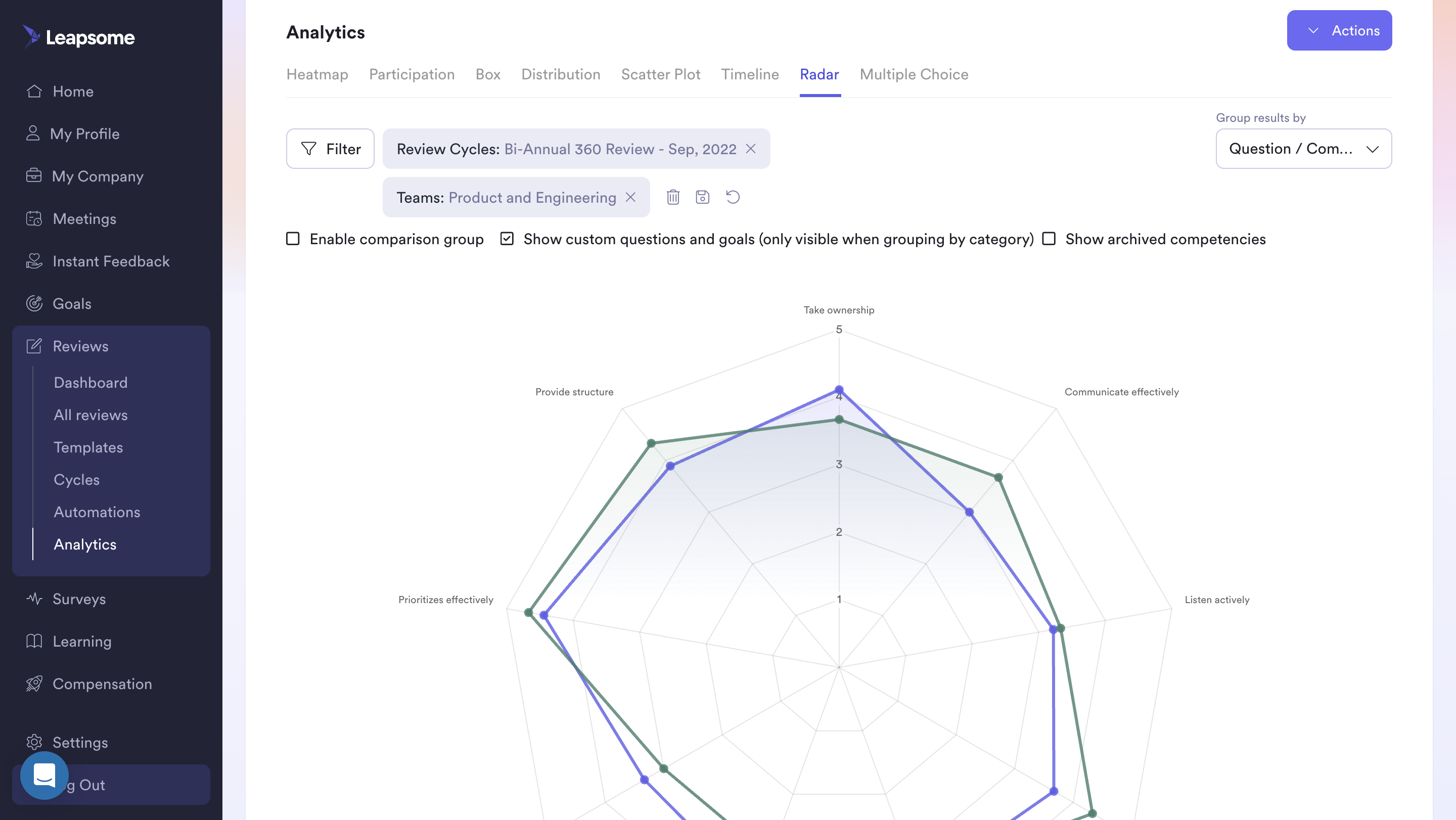Click the Meetings calendar icon
The height and width of the screenshot is (820, 1456).
pyautogui.click(x=34, y=218)
